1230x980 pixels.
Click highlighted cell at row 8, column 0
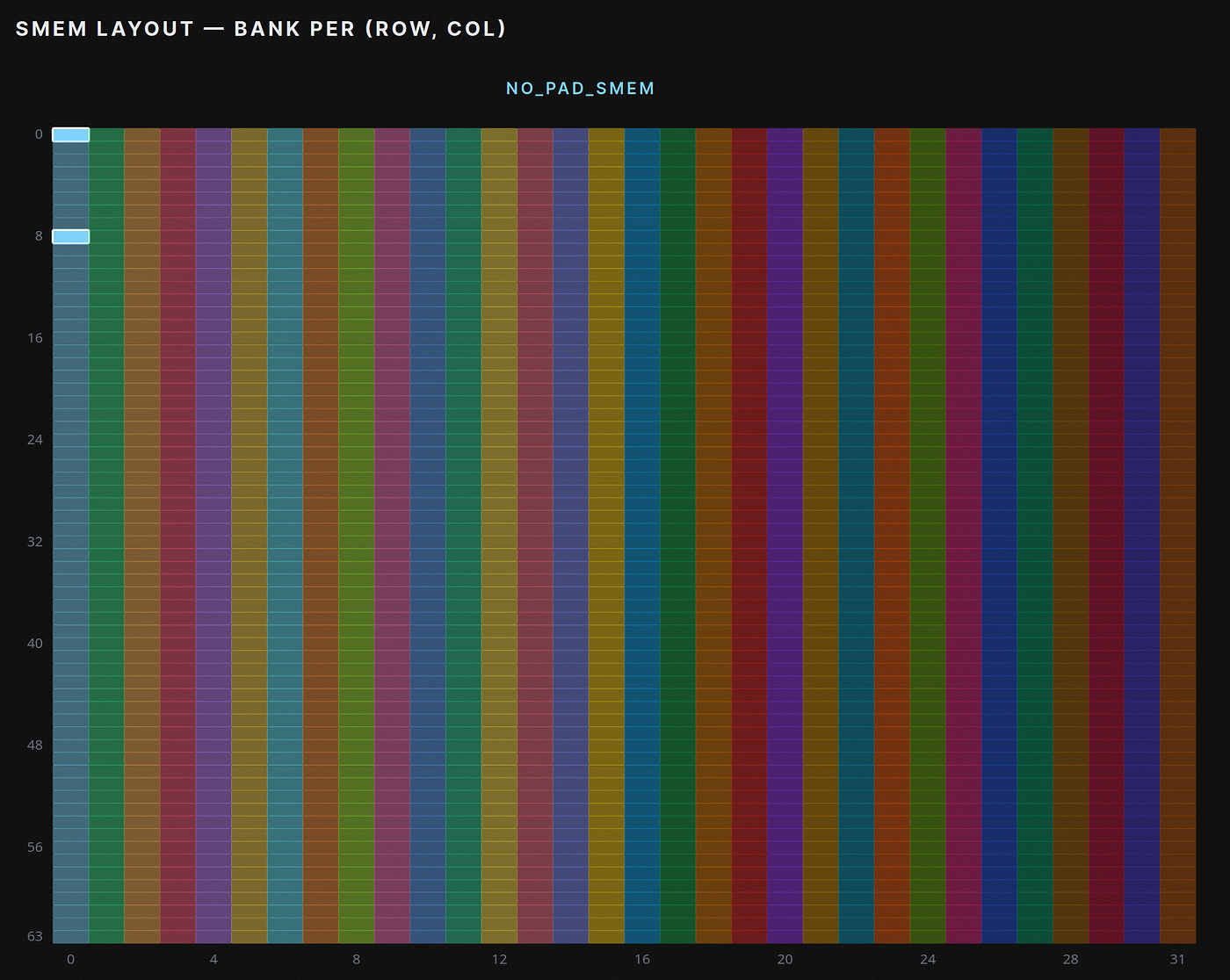pos(70,236)
